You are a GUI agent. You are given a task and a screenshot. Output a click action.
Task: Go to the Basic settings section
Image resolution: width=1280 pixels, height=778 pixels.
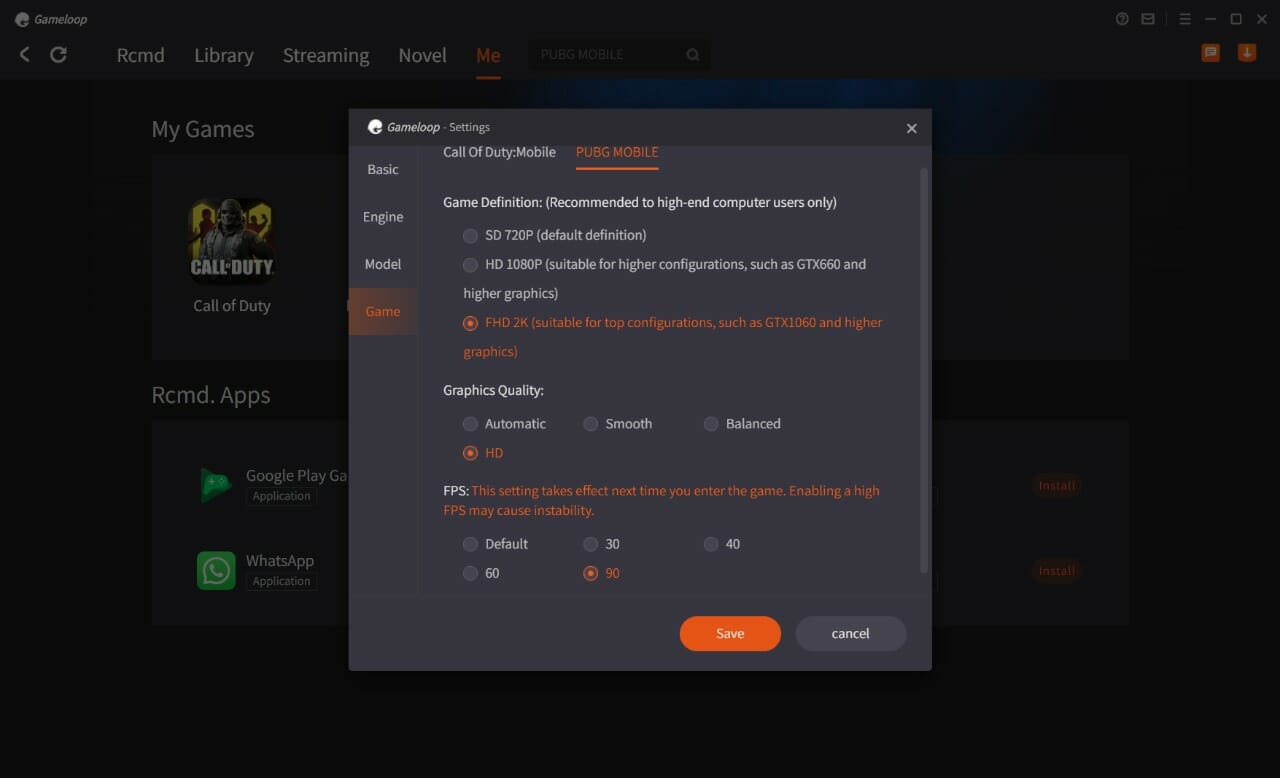coord(383,170)
